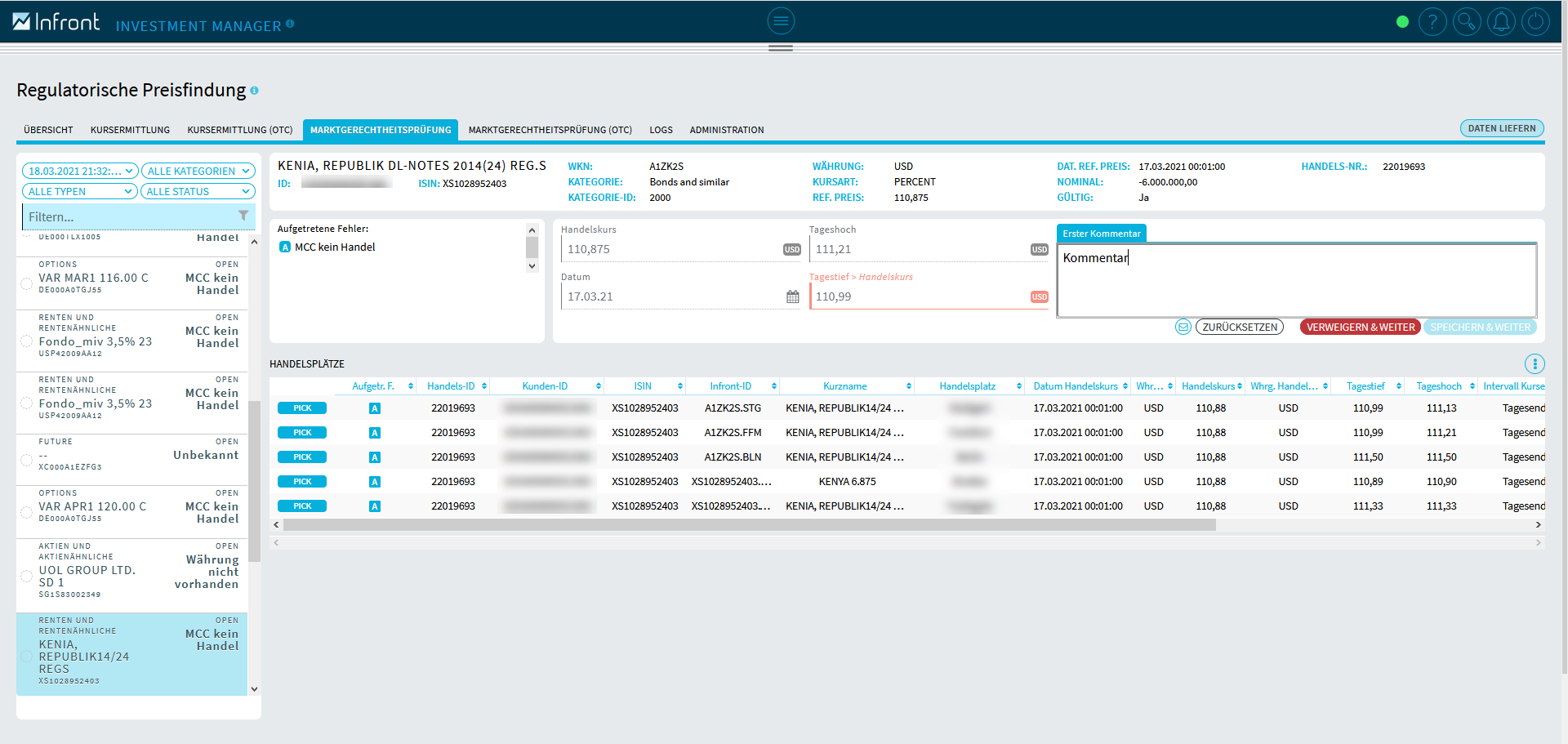This screenshot has width=1568, height=744.
Task: Click the A error icon next to MCC kein Handel
Action: pos(285,247)
